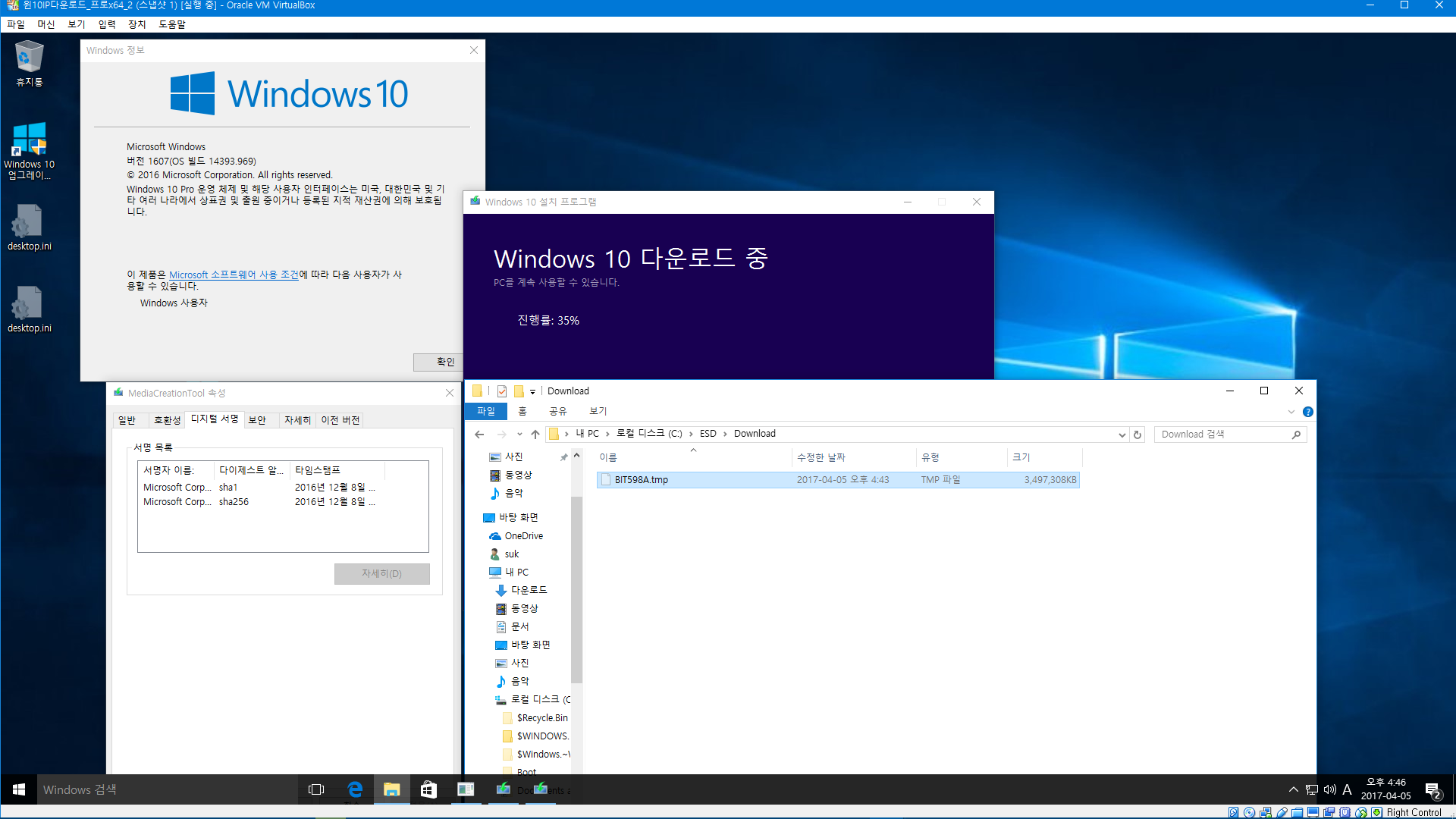The height and width of the screenshot is (819, 1456).
Task: Select 다운로드 under 내 PC in navigation pane
Action: click(x=521, y=590)
